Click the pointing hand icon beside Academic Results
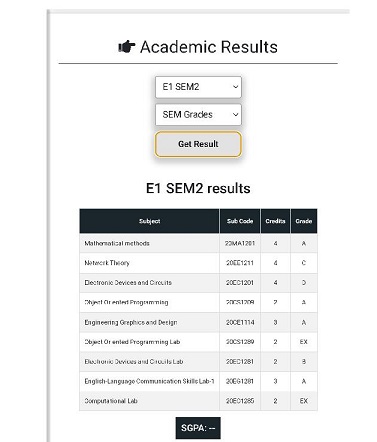This screenshot has width=377, height=442. coord(127,47)
